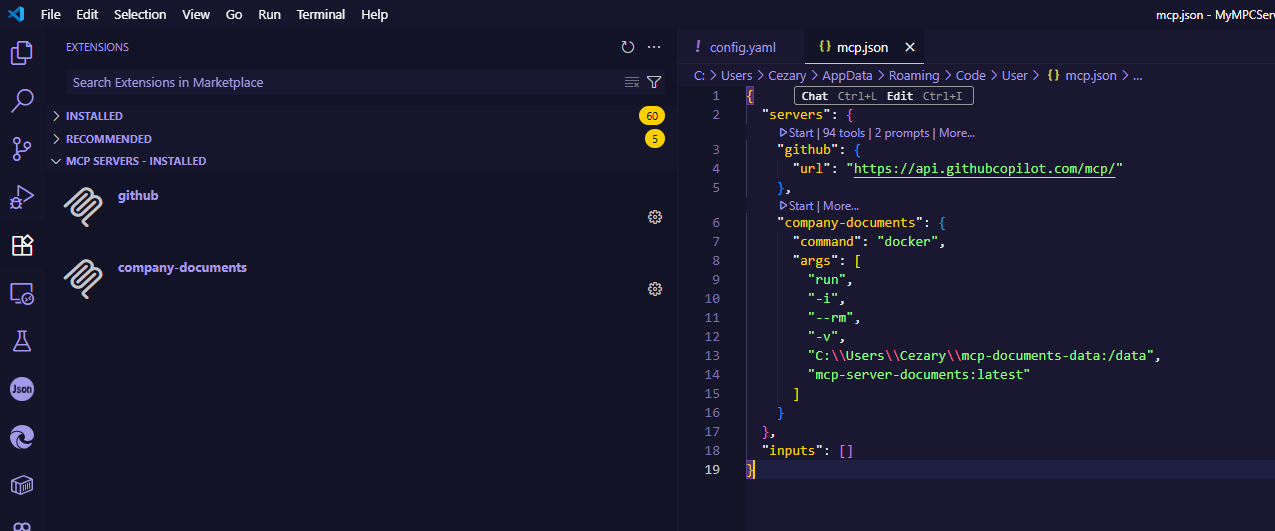Click the installed count badge 60

click(x=652, y=116)
